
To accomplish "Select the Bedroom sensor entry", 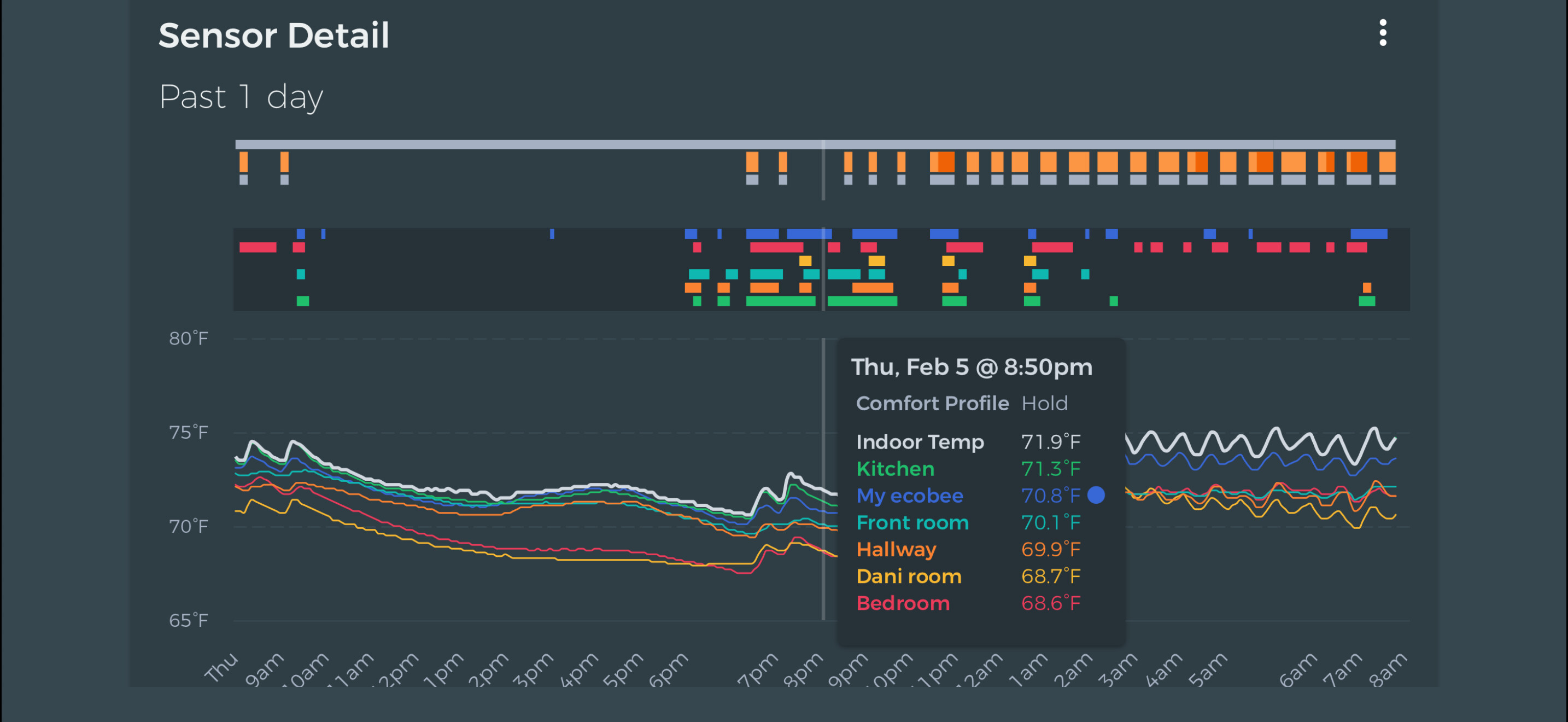I will pyautogui.click(x=903, y=603).
